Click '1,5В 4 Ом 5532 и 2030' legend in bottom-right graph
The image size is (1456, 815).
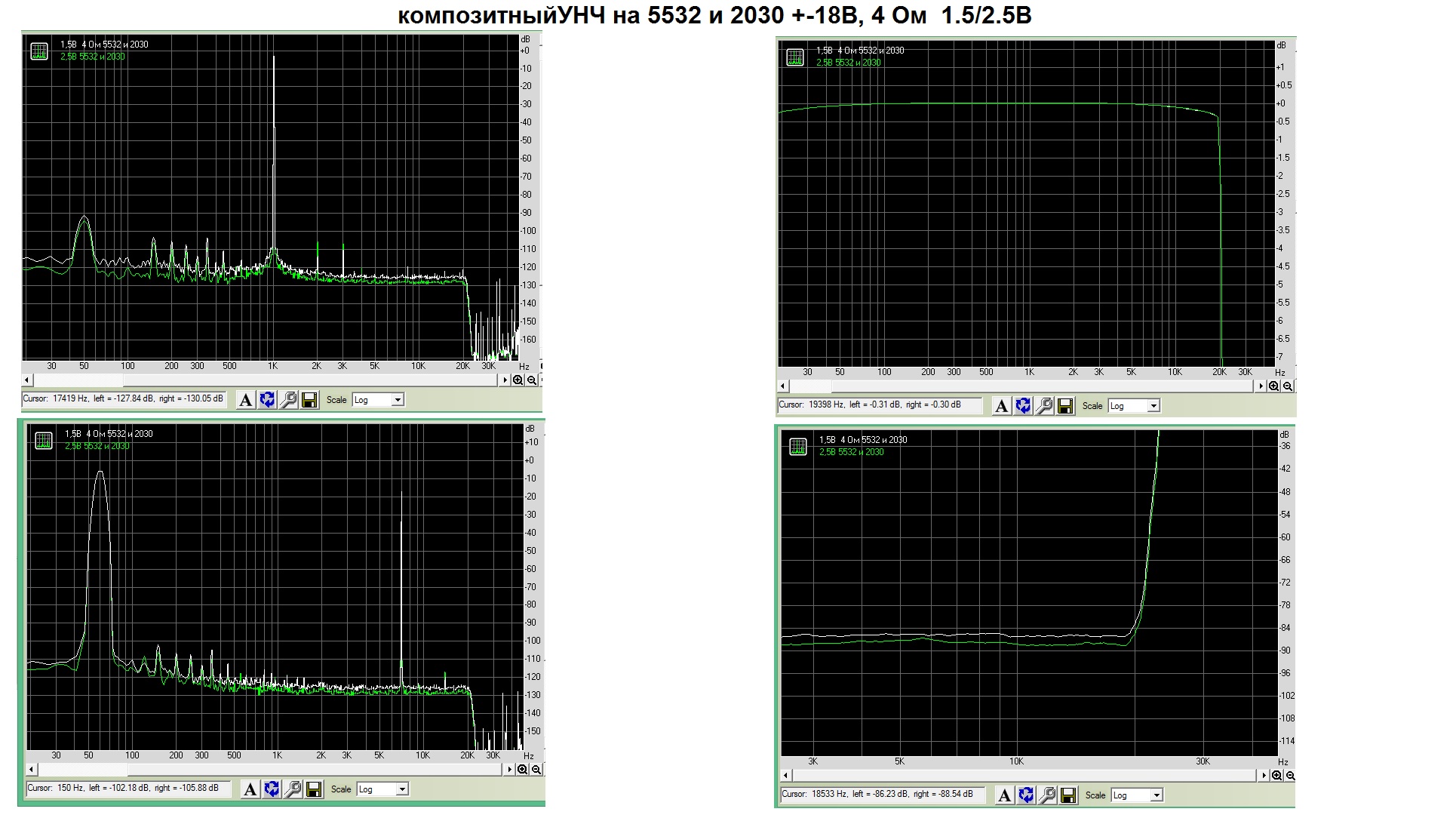[863, 440]
